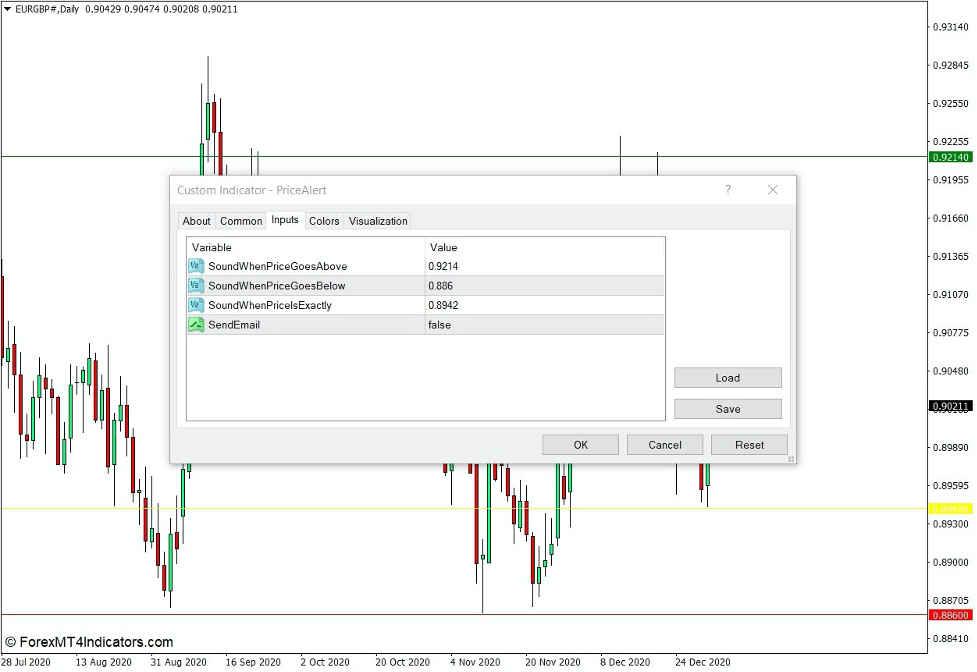Save current inputs using the Save button

click(x=727, y=408)
